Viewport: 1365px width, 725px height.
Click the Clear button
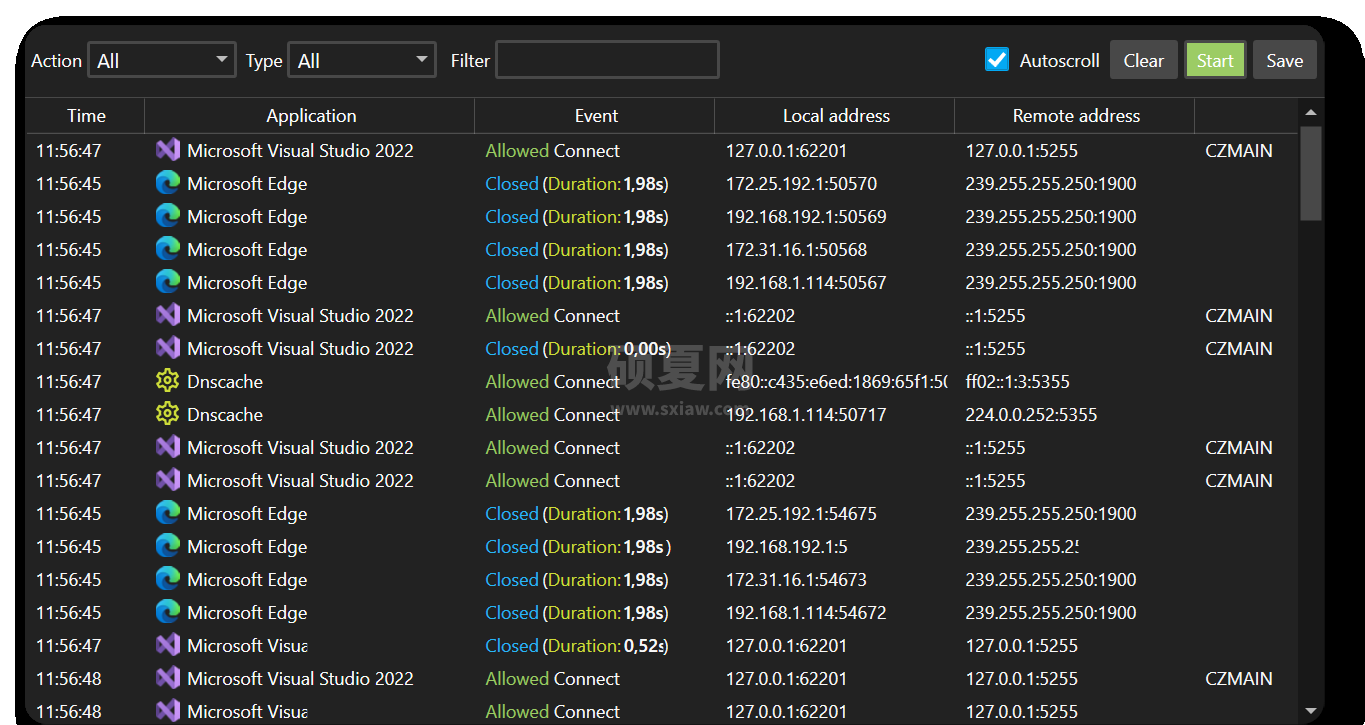coord(1143,60)
